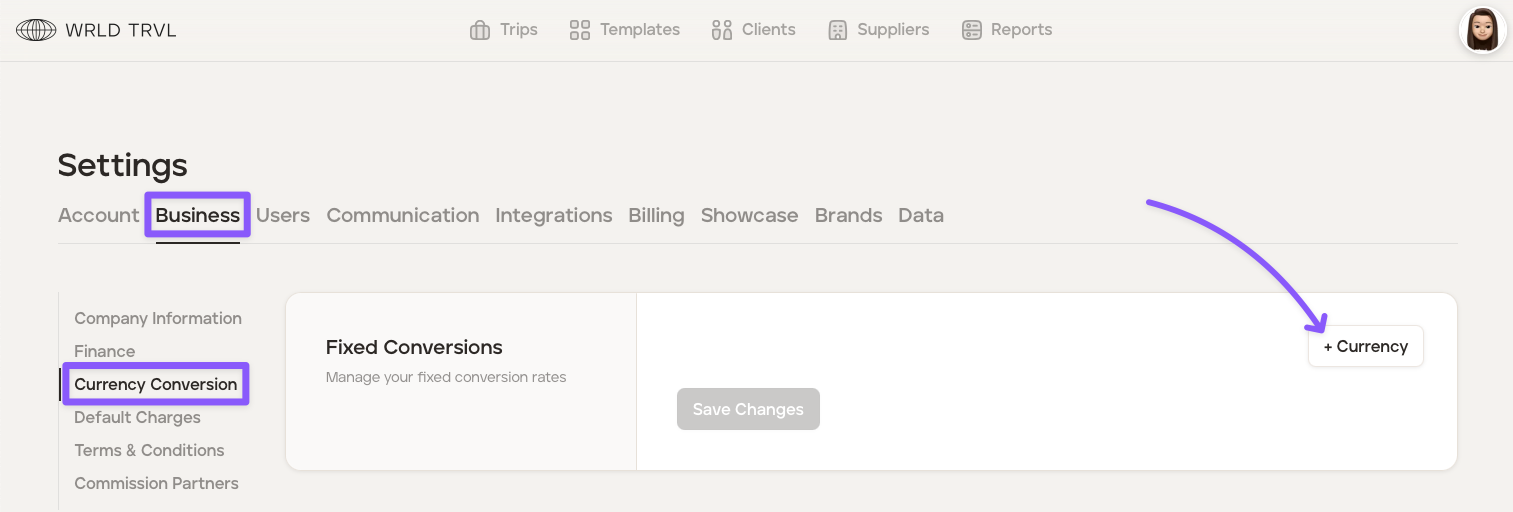Select Default Charges in the sidebar
This screenshot has height=512, width=1513.
137,417
